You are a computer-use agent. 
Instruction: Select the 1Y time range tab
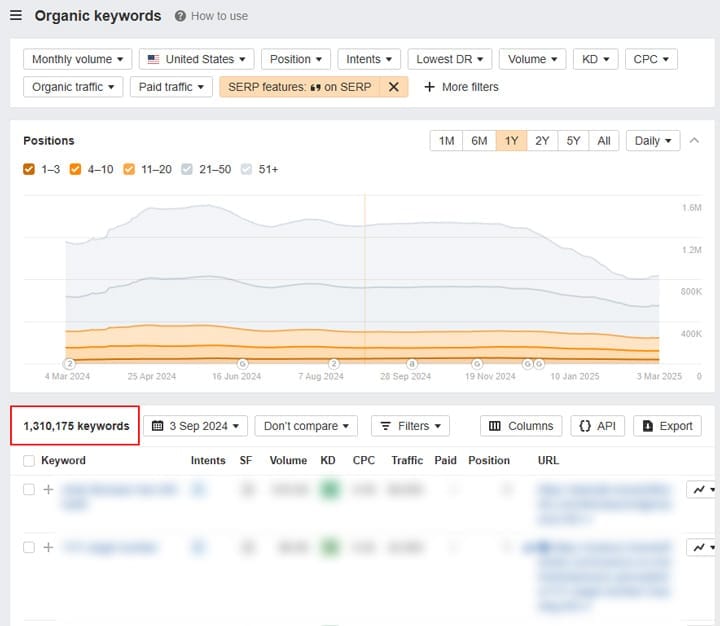pos(512,141)
